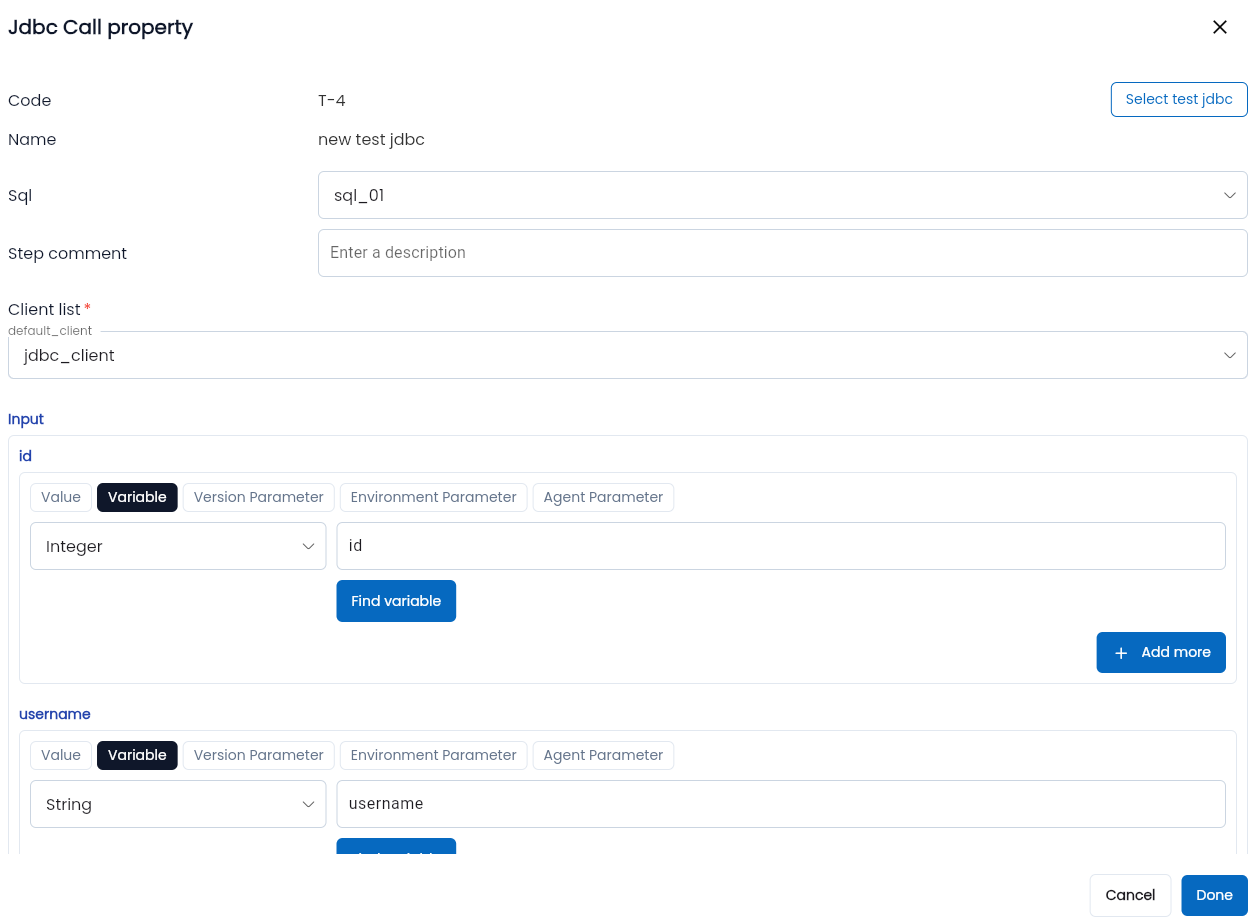Focus the Step comment description field
Screen dimensions: 1254x920
tap(782, 253)
